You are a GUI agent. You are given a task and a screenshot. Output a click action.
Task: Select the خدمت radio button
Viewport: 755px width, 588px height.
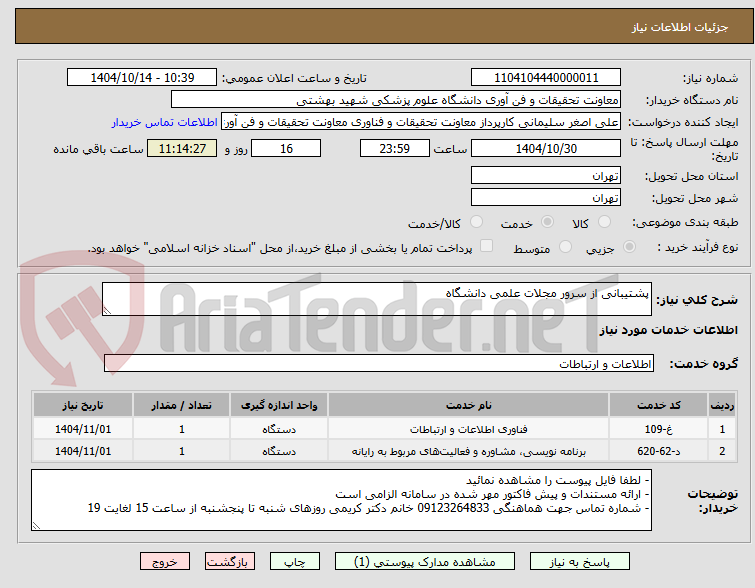(x=547, y=222)
